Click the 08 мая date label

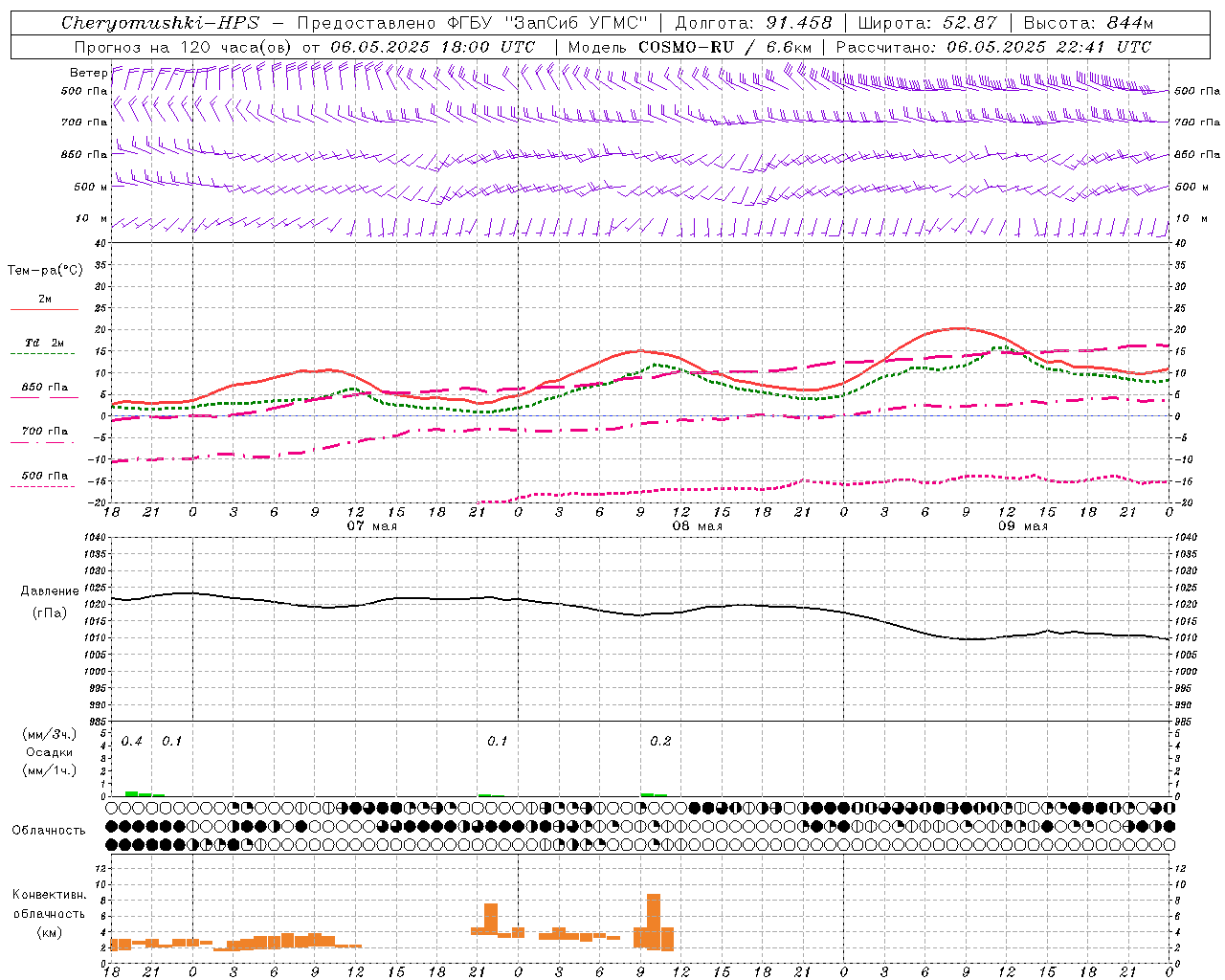click(697, 526)
